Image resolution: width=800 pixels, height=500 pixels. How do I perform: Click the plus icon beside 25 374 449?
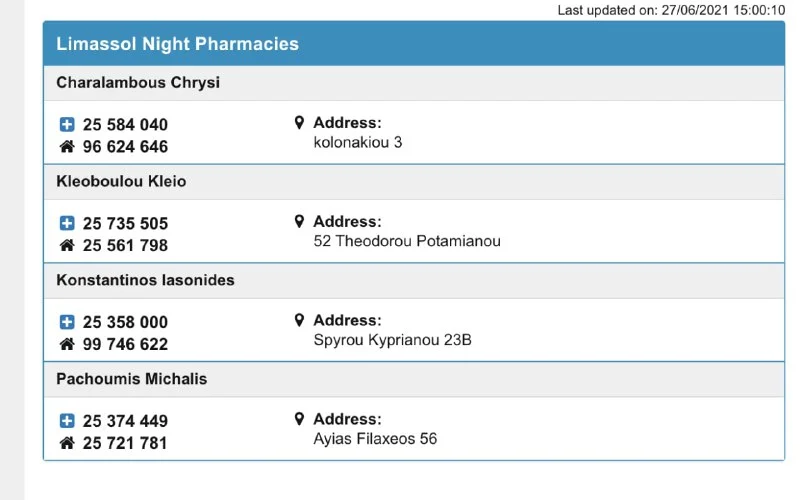67,421
